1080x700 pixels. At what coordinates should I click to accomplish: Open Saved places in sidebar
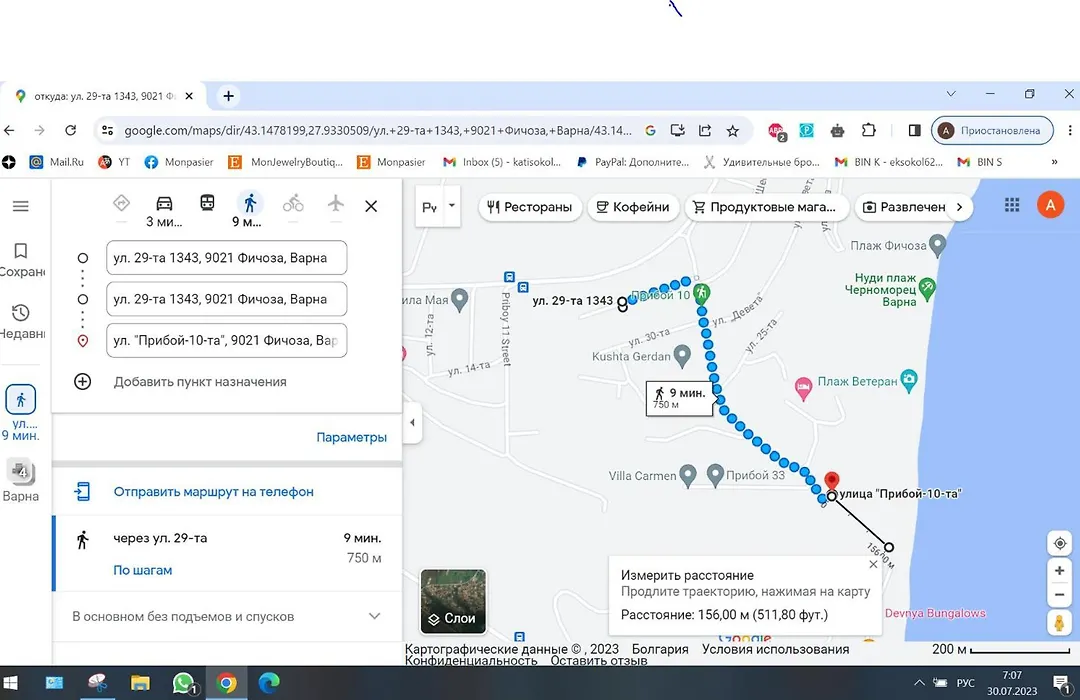(x=21, y=260)
